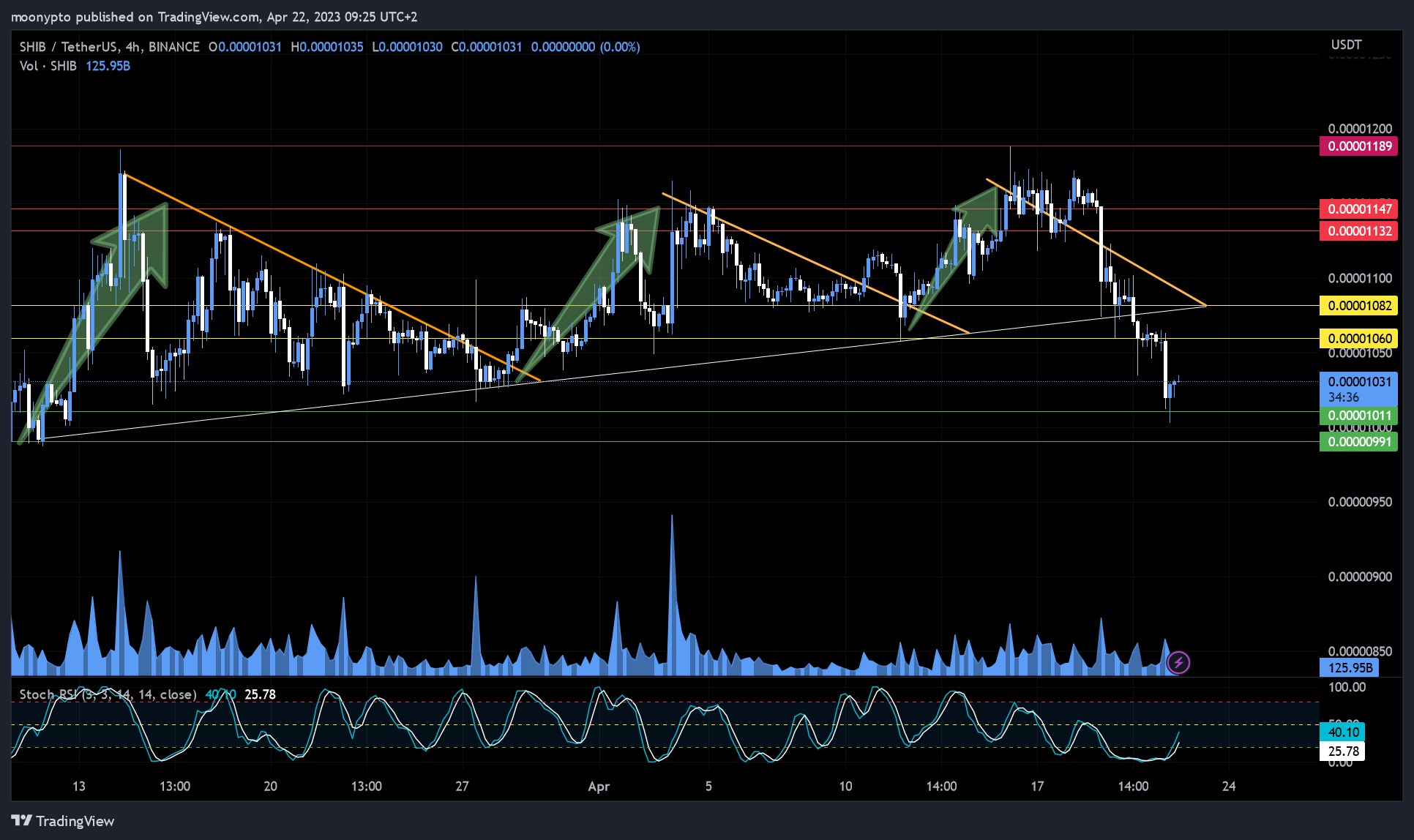Click the 0.00001189 red price label
Image resolution: width=1414 pixels, height=840 pixels.
tap(1359, 146)
